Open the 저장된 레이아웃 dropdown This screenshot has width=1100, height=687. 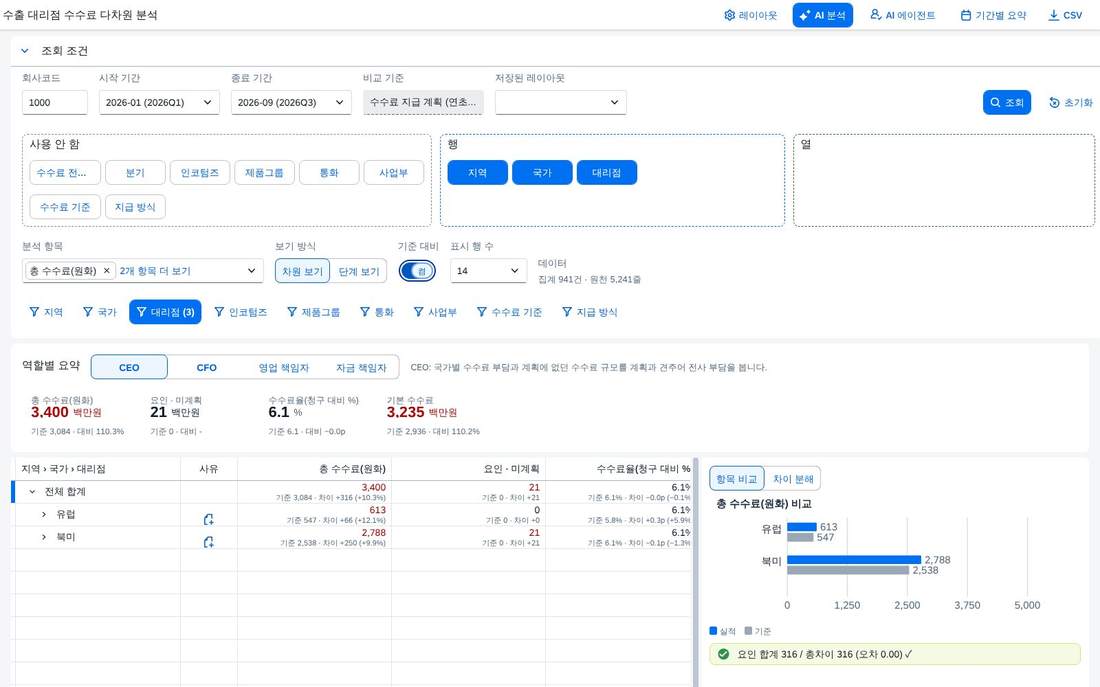[561, 102]
